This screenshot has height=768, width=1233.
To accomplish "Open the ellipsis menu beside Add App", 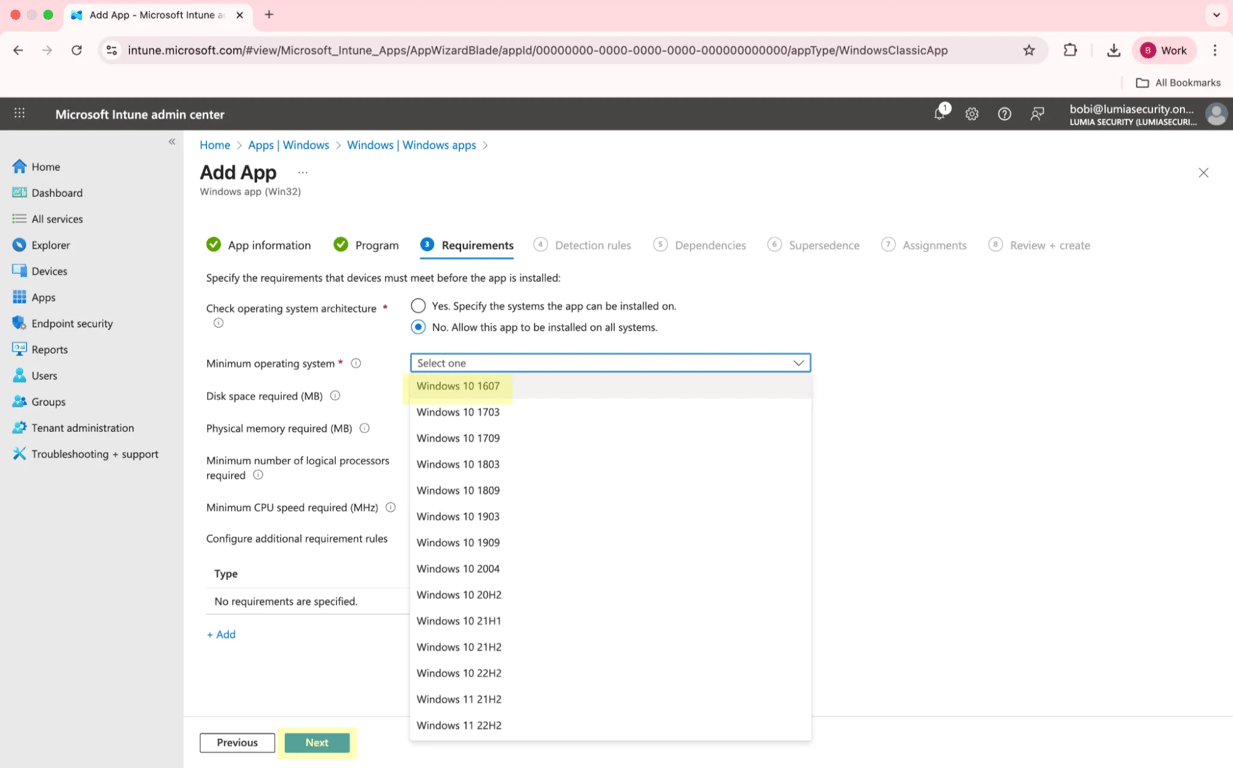I will (x=303, y=173).
